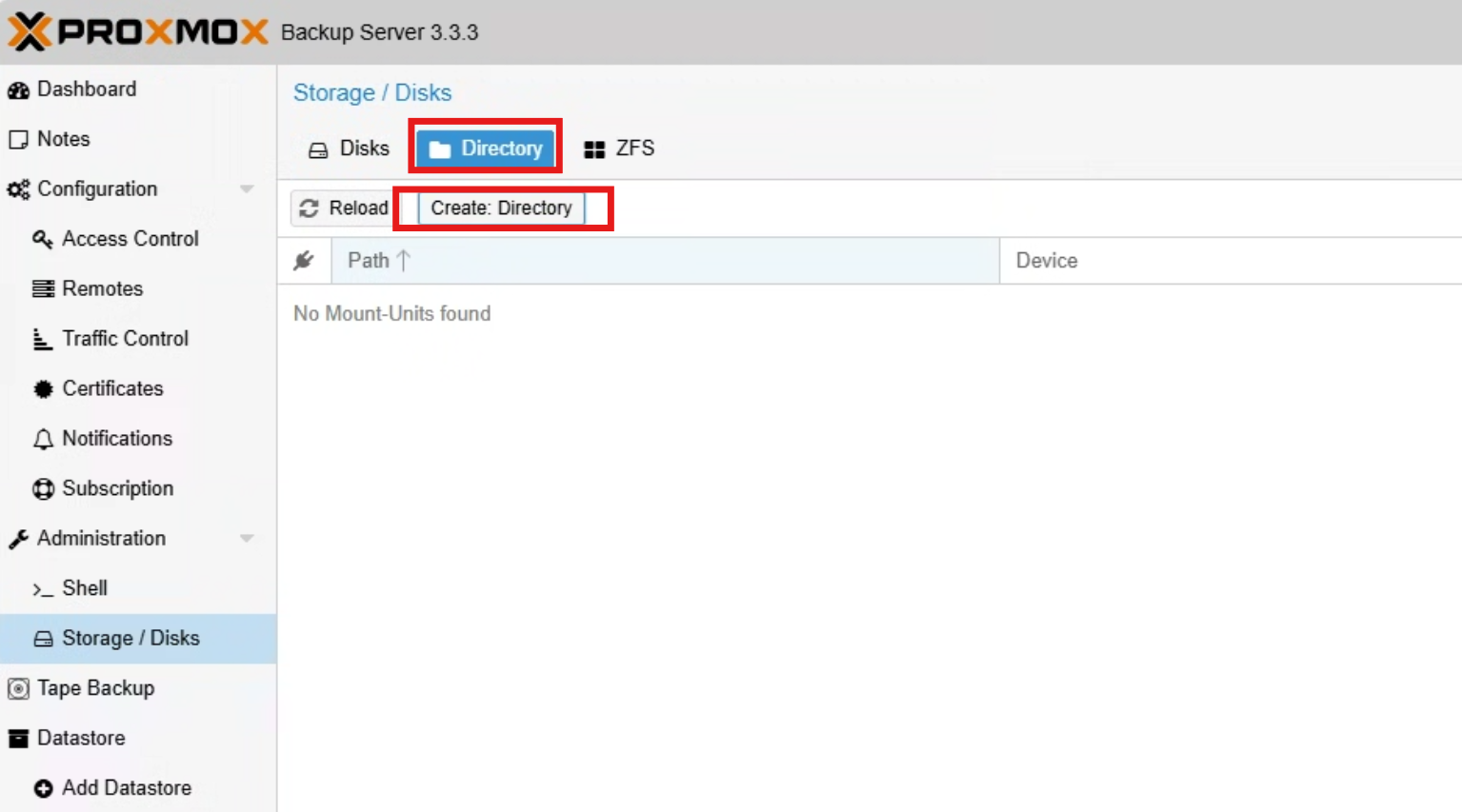Click the Storage / Disks drive icon
The width and height of the screenshot is (1462, 812).
[x=43, y=639]
